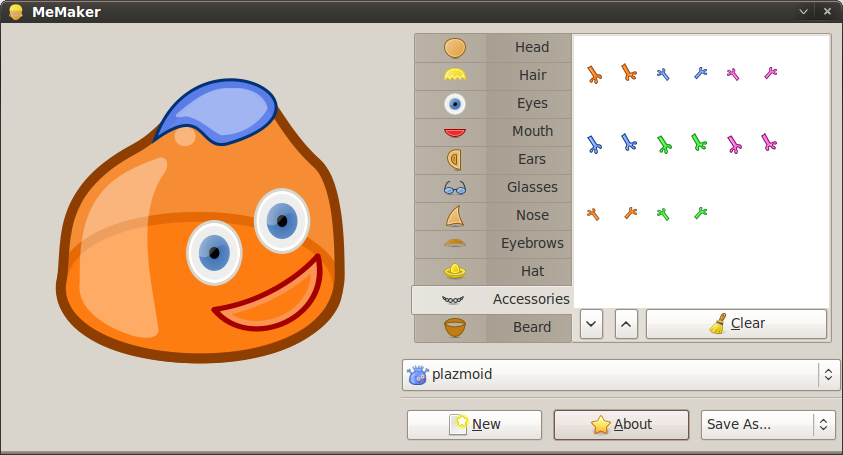Open the Beard category tab
Viewport: 843px width, 455px height.
493,327
